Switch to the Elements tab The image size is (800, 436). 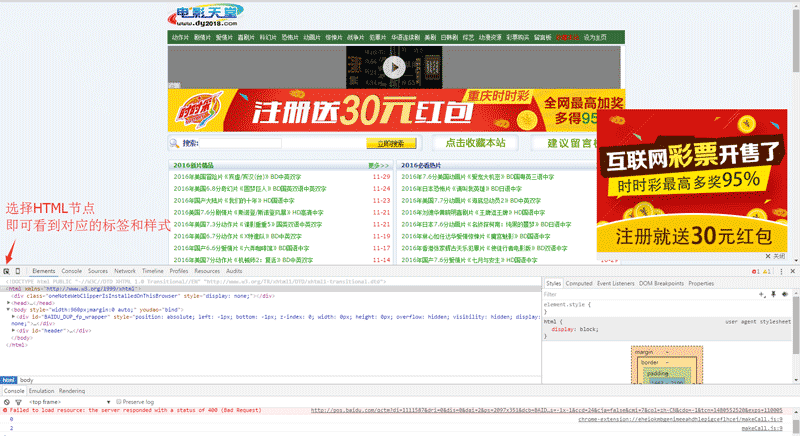point(43,271)
